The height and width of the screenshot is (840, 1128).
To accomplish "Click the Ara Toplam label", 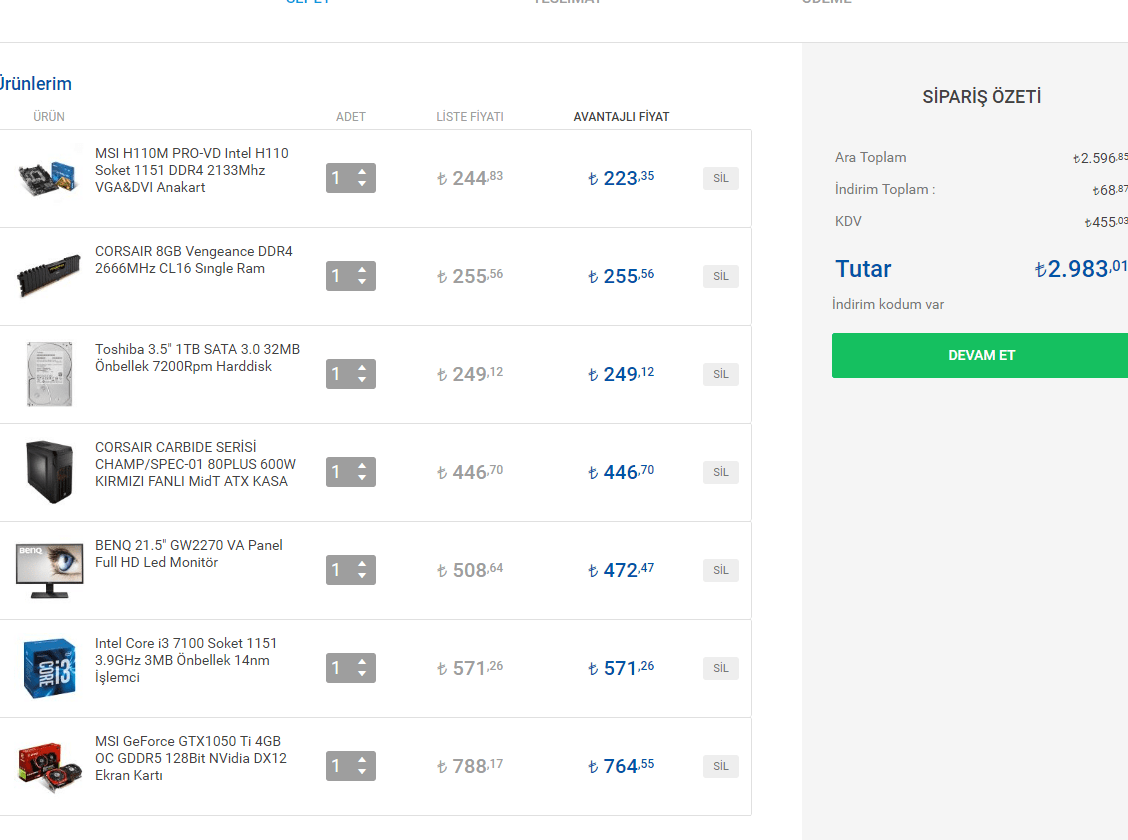I will coord(870,158).
